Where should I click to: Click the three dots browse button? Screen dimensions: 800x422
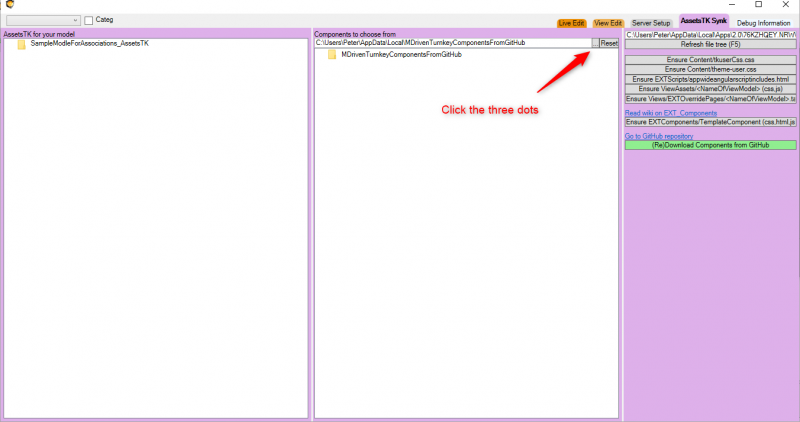tap(595, 43)
